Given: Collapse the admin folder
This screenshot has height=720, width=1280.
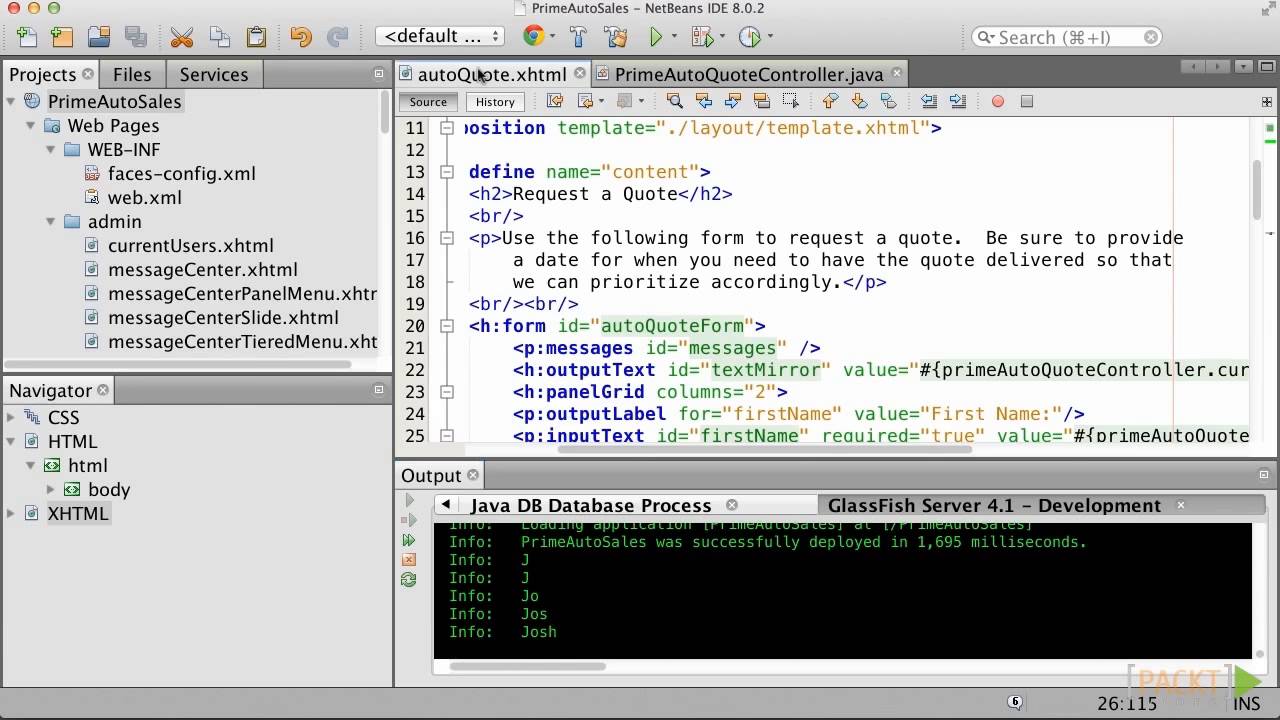Looking at the screenshot, I should click(51, 221).
